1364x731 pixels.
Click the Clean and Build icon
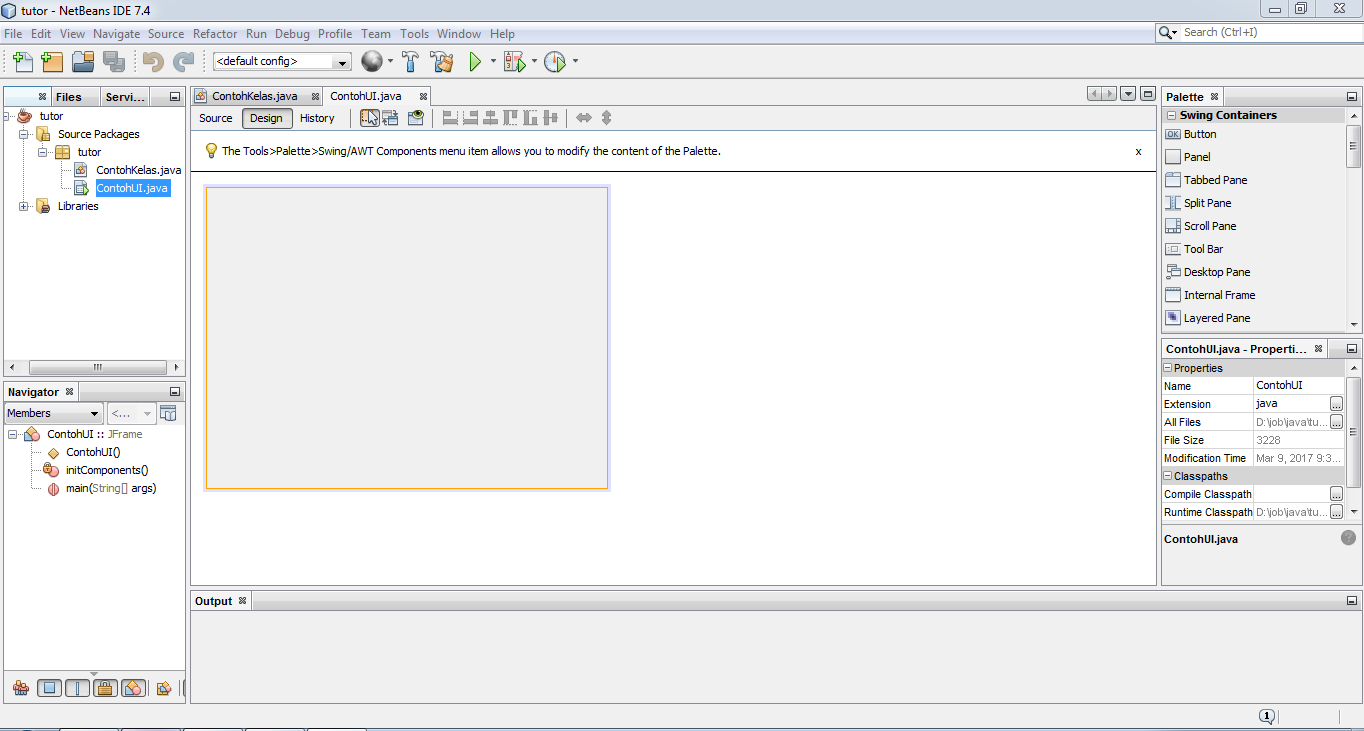(x=443, y=61)
